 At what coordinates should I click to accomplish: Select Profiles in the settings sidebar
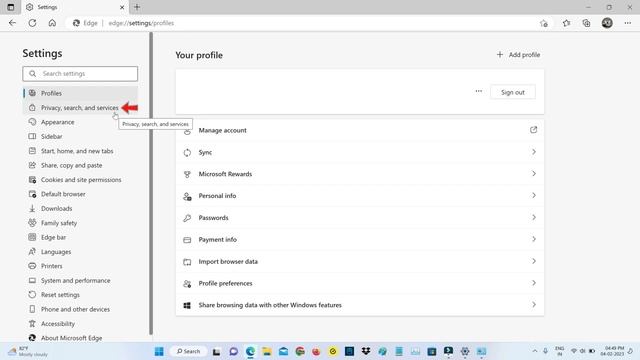[x=80, y=93]
